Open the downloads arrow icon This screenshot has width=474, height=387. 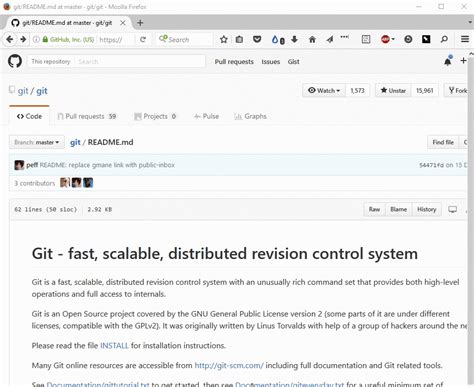pyautogui.click(x=294, y=39)
